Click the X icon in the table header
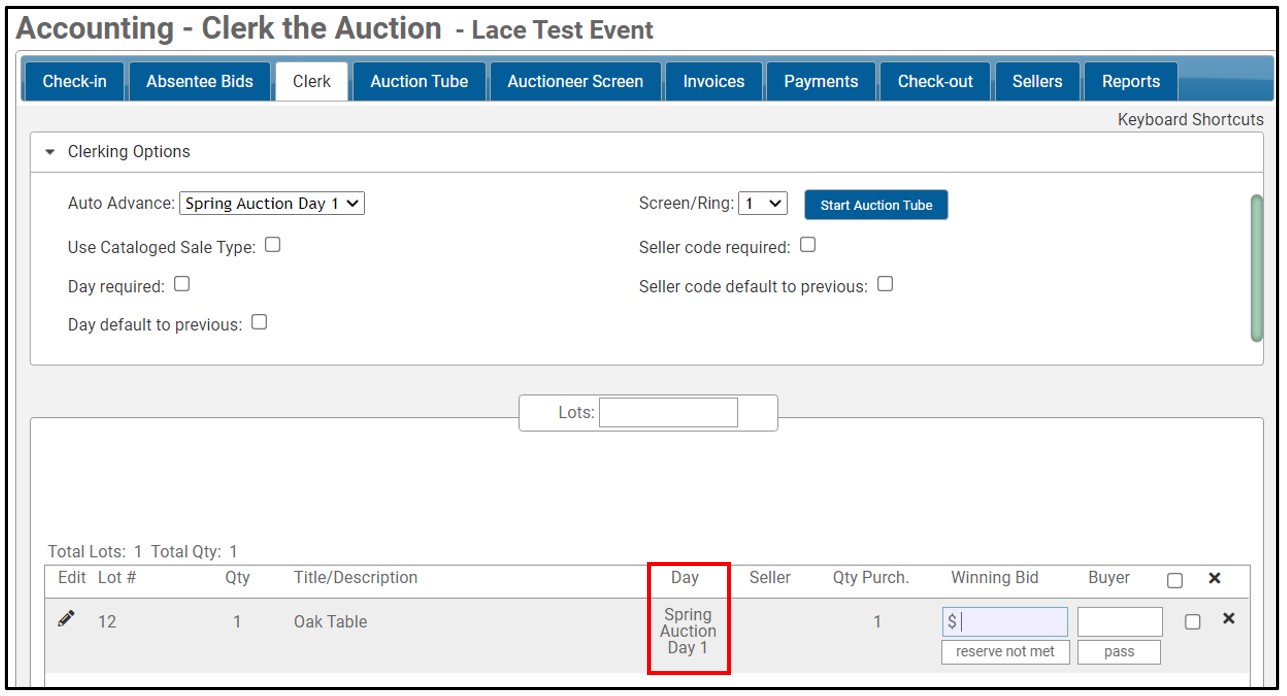Viewport: 1287px width, 696px height. tap(1214, 578)
